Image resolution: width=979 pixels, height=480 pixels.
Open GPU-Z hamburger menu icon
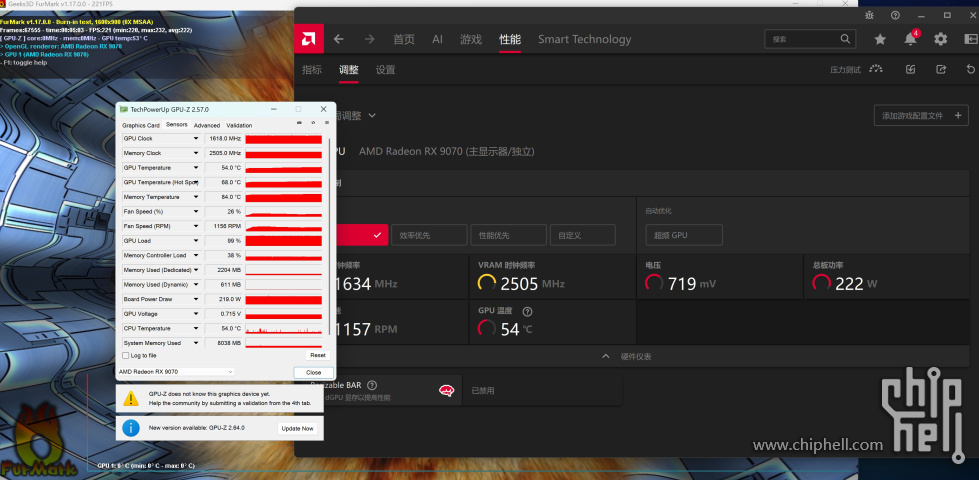click(x=326, y=123)
